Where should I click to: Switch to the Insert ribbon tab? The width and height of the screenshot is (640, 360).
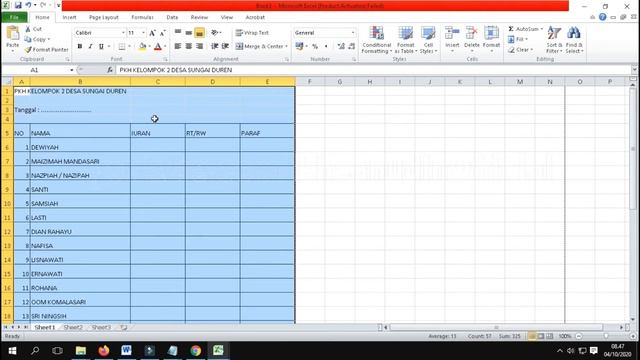69,18
